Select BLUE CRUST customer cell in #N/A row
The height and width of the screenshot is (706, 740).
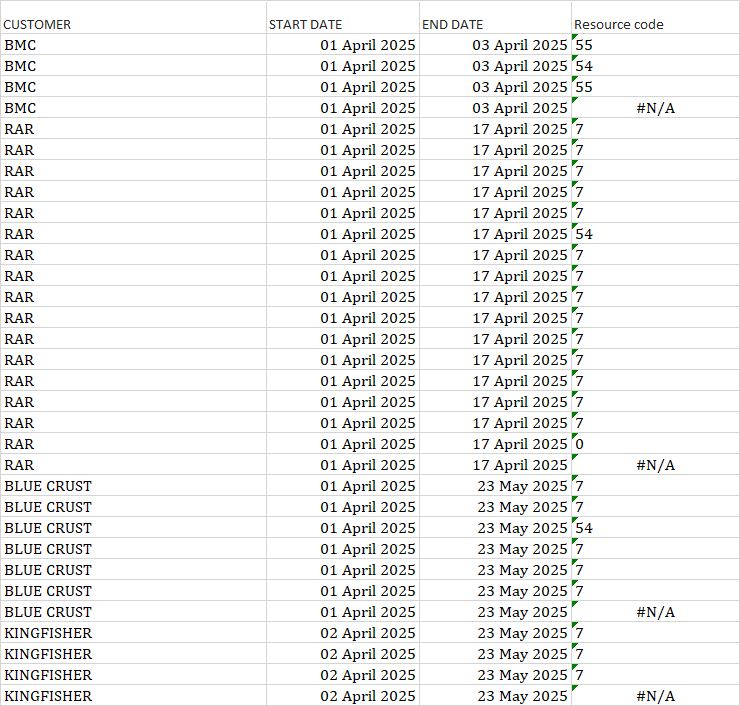coord(134,612)
